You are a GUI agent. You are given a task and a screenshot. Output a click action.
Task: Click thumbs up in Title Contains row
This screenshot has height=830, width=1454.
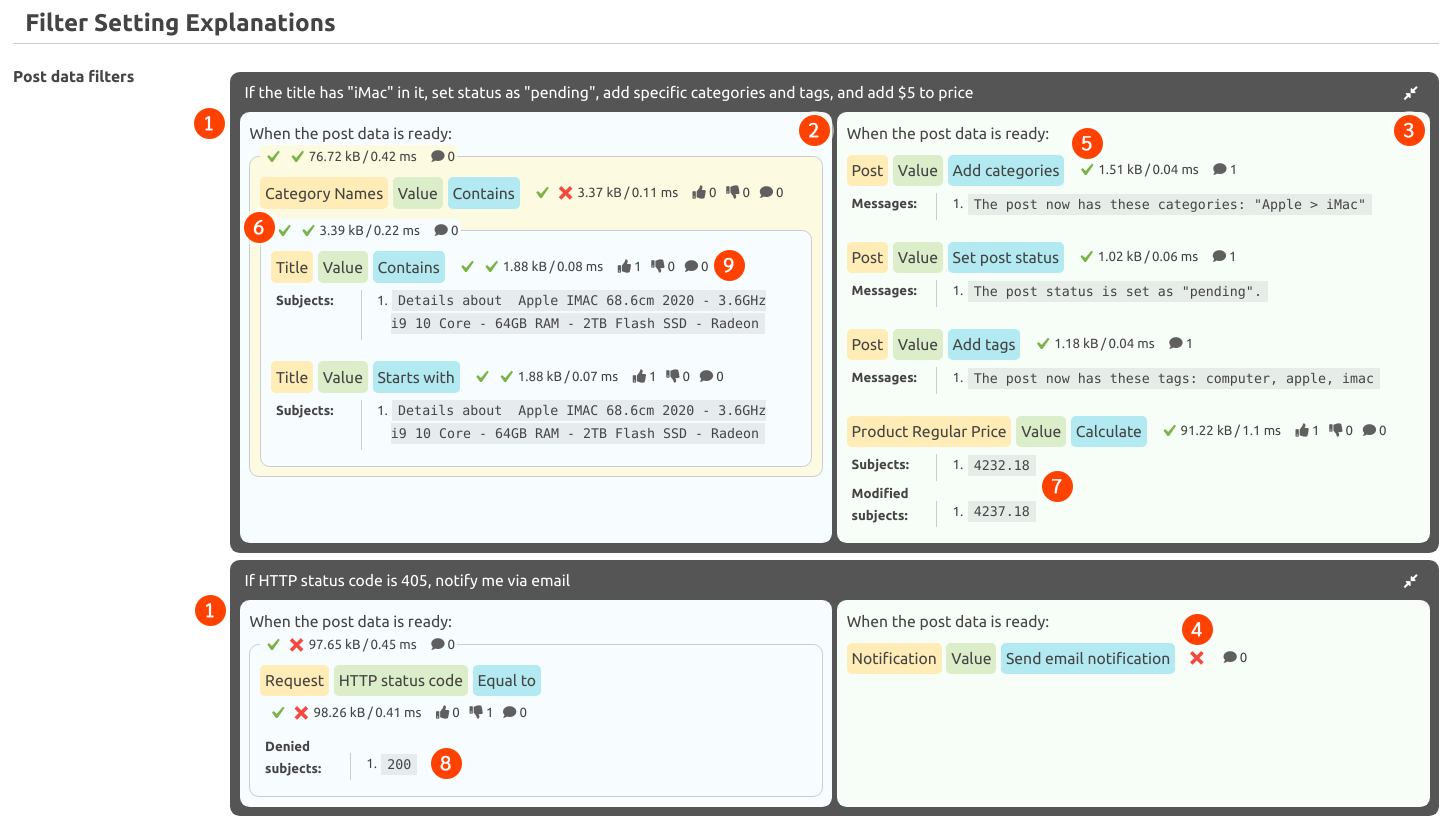tap(624, 267)
